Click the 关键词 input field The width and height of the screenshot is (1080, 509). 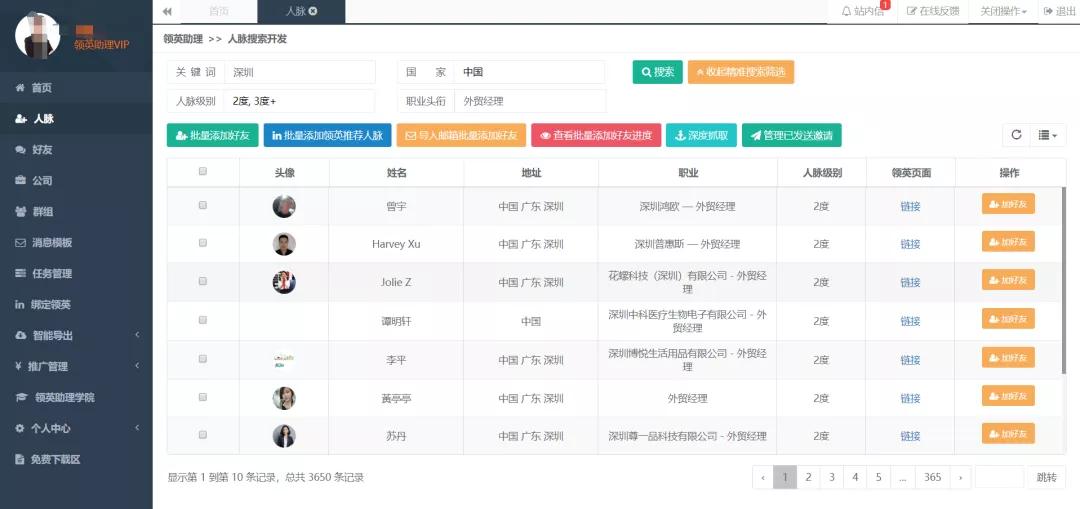pos(300,72)
